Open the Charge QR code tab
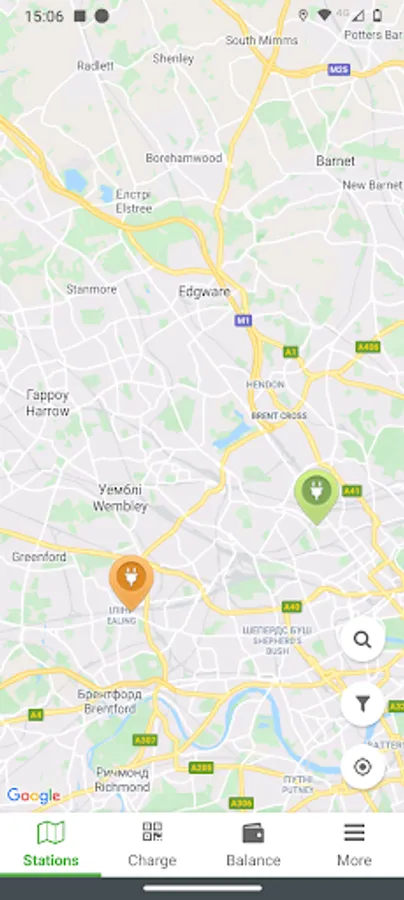Image resolution: width=404 pixels, height=900 pixels. pos(152,844)
